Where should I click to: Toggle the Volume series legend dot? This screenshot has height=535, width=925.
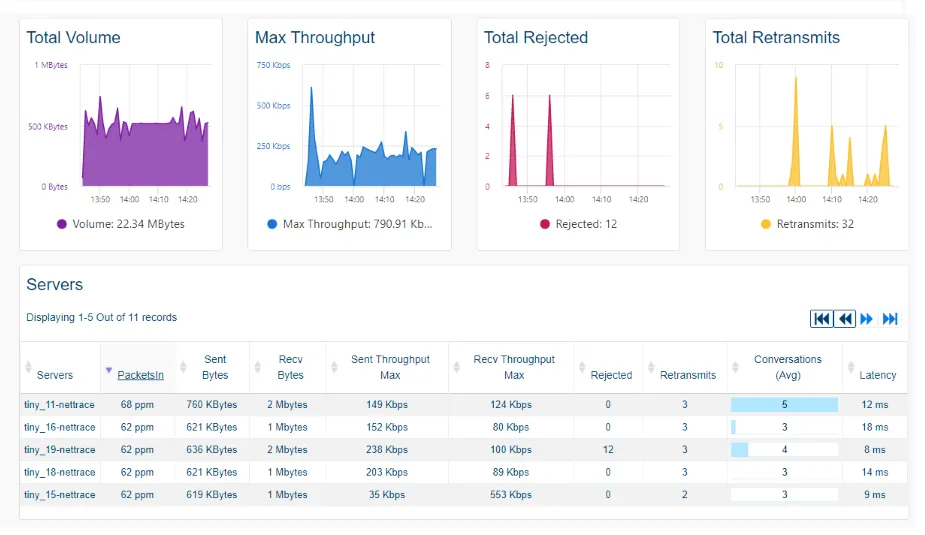[x=62, y=225]
